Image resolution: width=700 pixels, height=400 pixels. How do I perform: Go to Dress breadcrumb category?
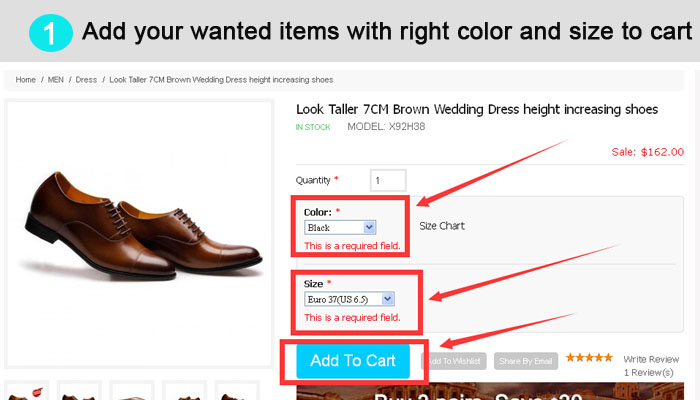(86, 79)
